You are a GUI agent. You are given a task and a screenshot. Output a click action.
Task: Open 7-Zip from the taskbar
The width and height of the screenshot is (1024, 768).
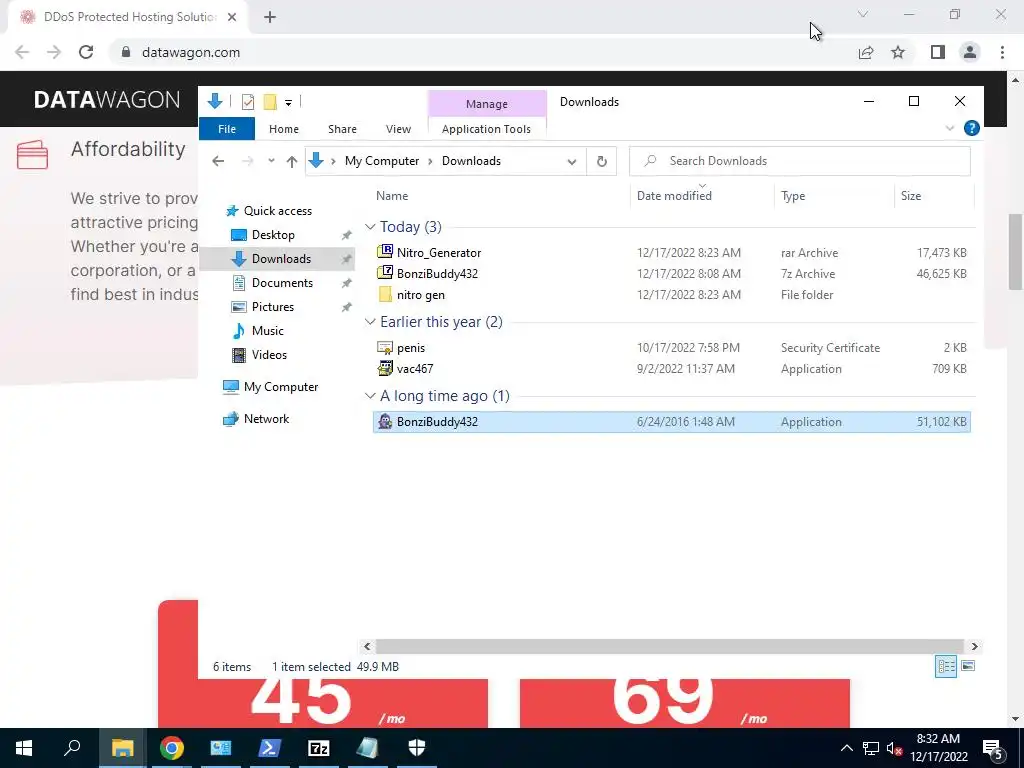click(x=319, y=748)
